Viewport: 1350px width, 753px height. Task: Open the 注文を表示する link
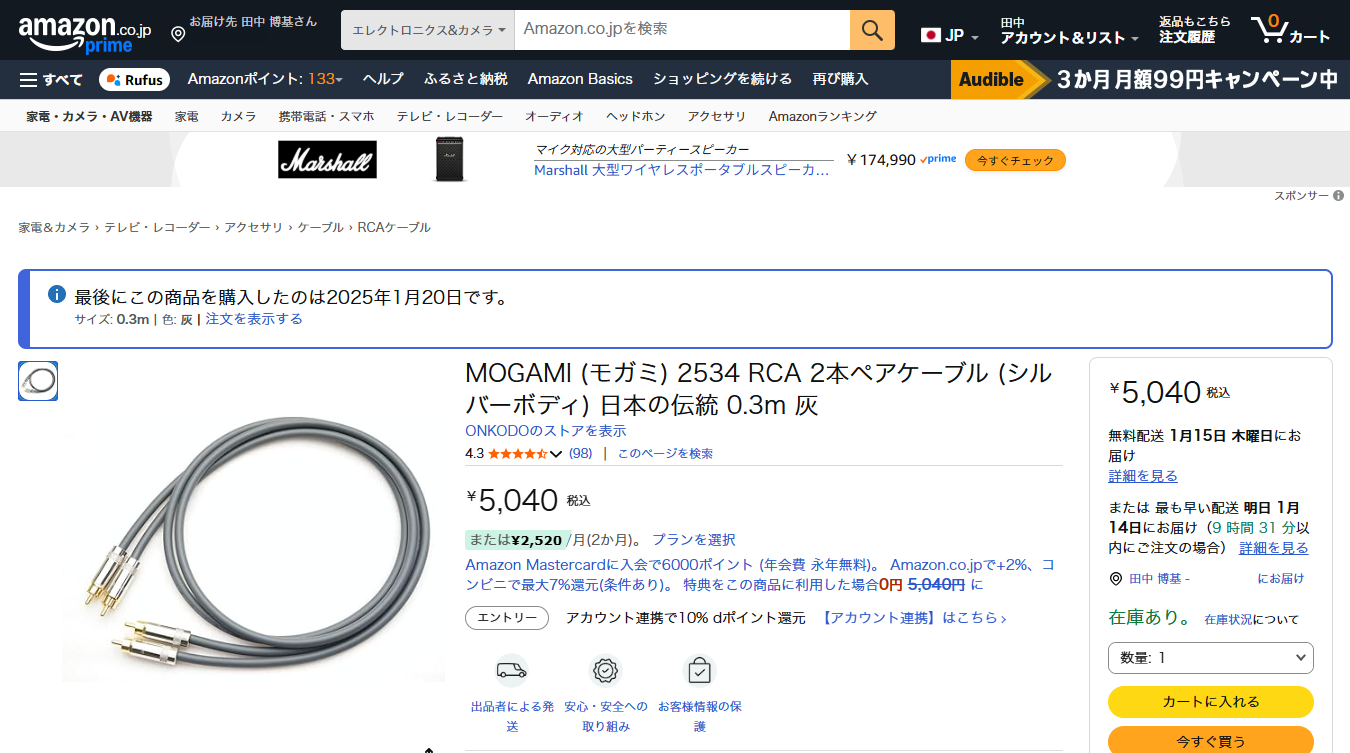tap(254, 319)
